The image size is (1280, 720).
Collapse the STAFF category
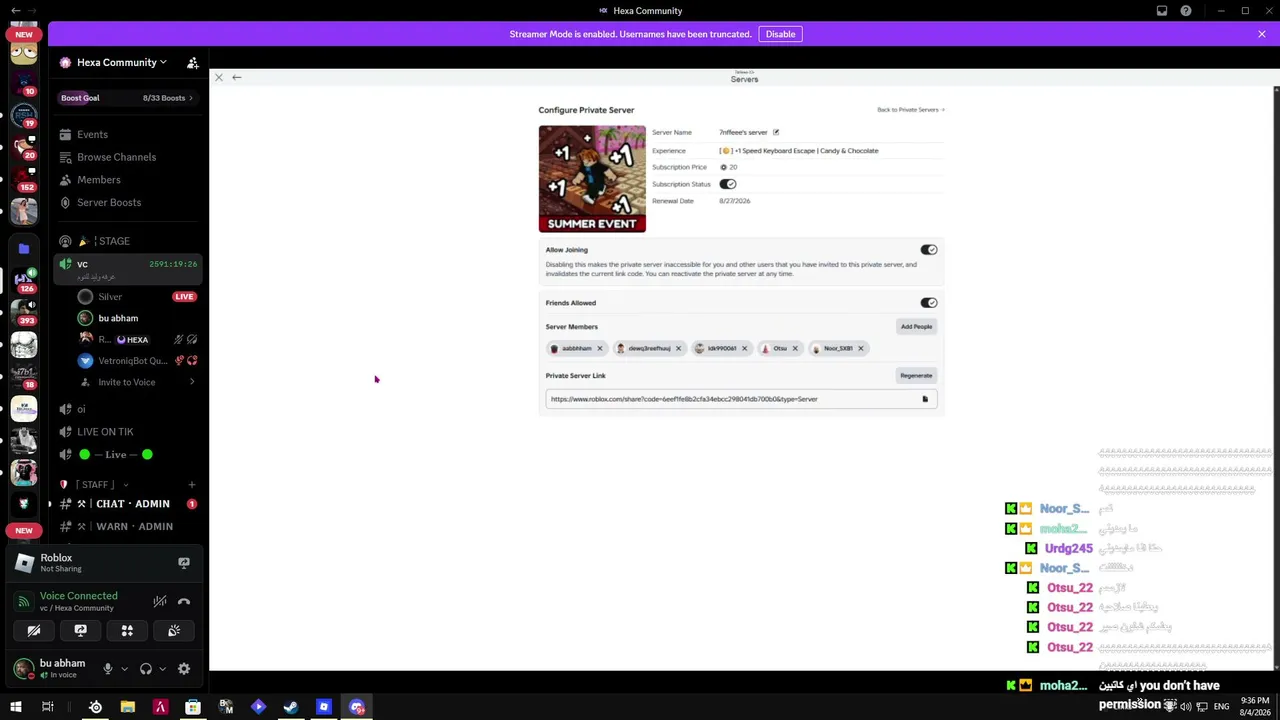(x=94, y=485)
